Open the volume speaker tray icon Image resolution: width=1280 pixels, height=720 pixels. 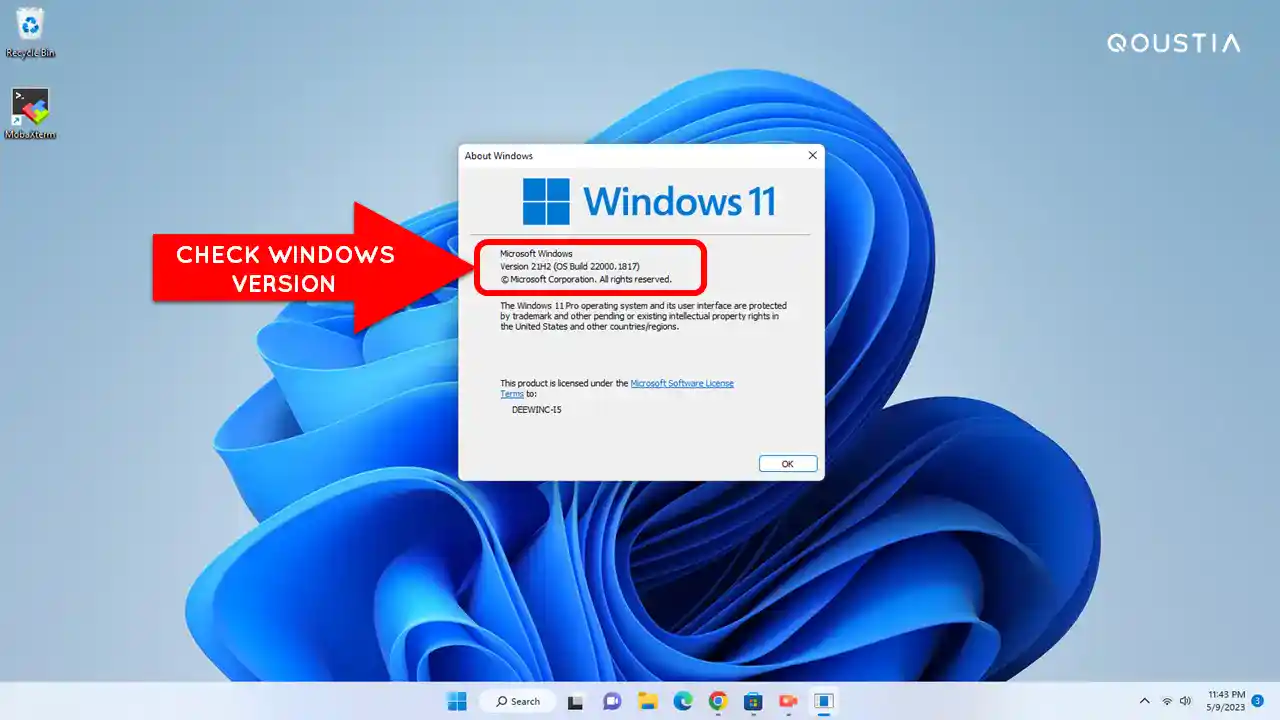click(1186, 701)
